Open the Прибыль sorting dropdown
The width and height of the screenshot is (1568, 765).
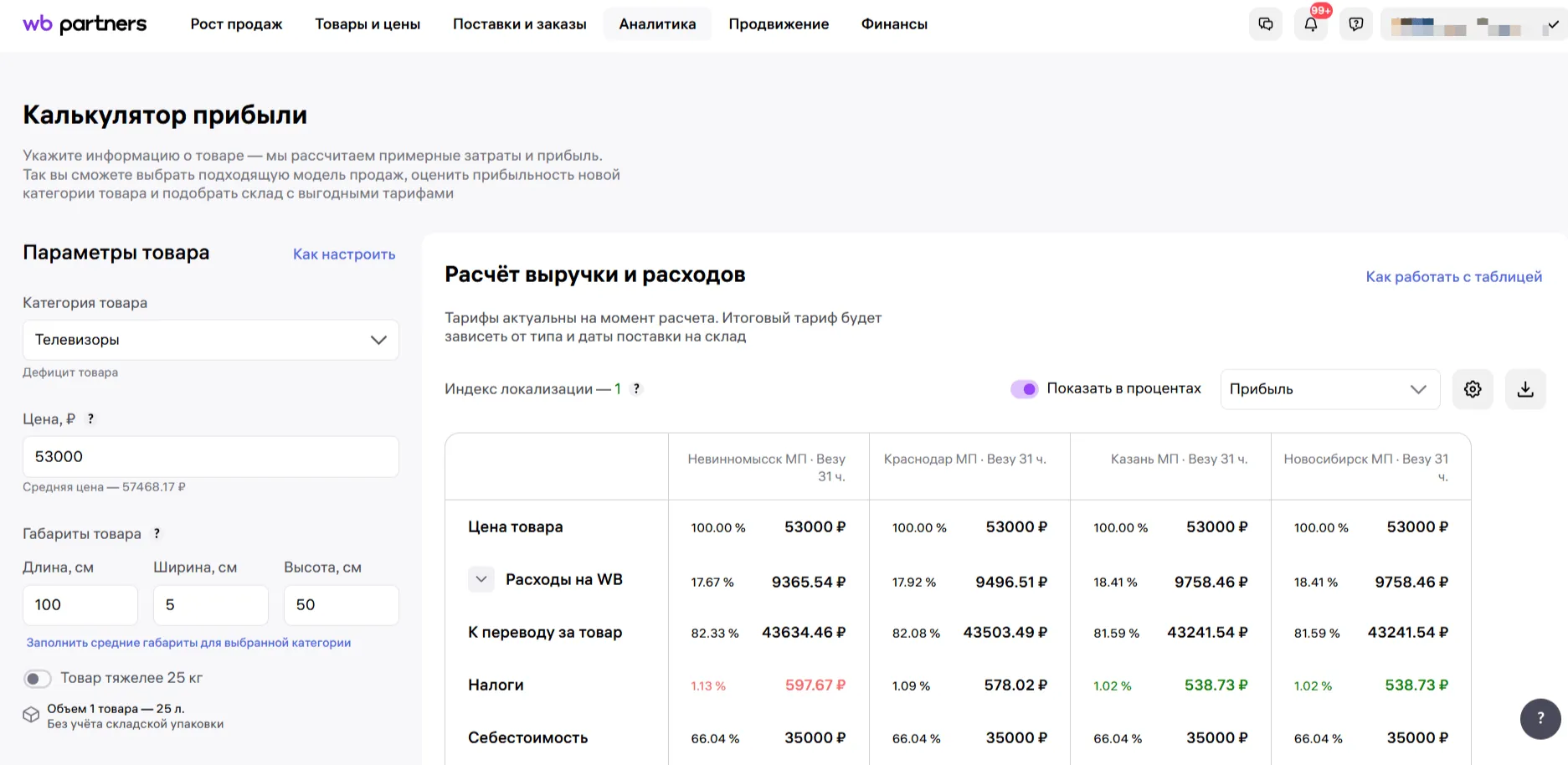point(1329,389)
